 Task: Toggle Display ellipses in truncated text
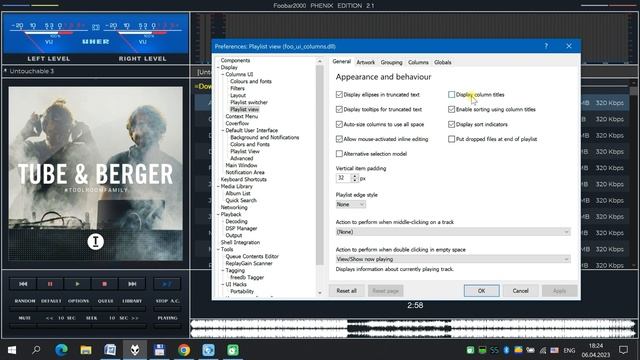[339, 95]
